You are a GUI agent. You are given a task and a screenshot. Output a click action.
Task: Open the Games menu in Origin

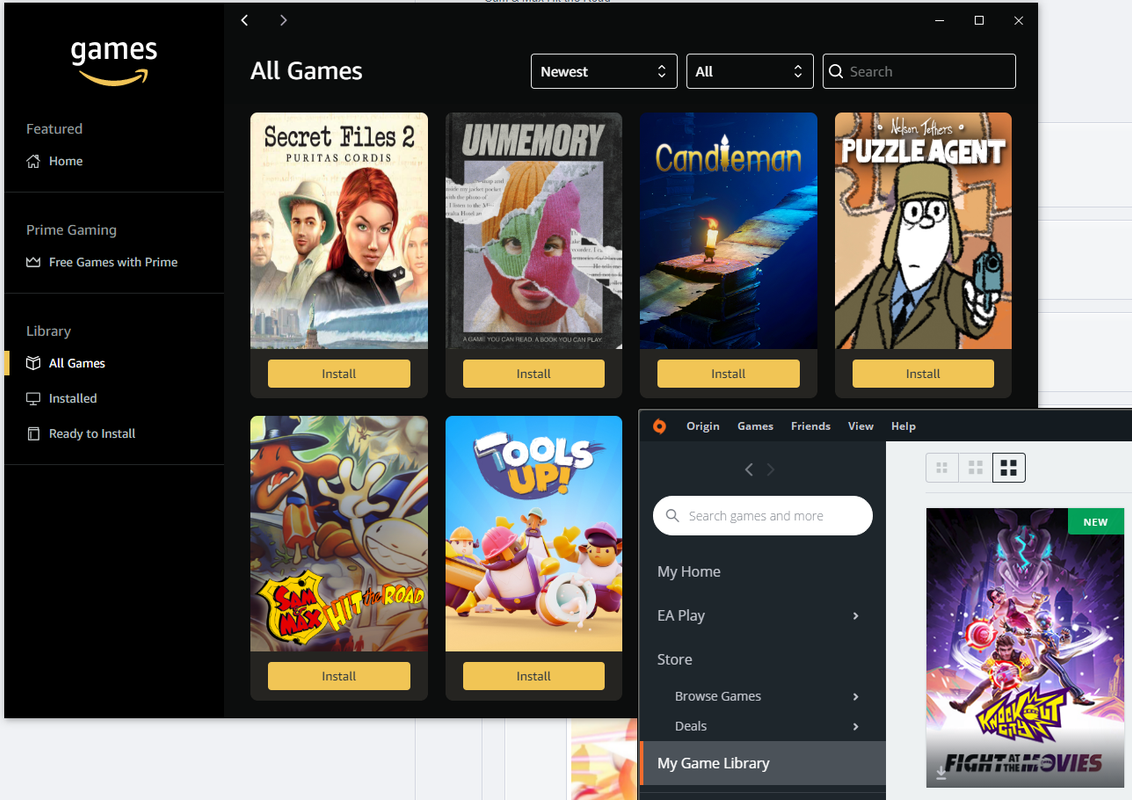pyautogui.click(x=755, y=426)
